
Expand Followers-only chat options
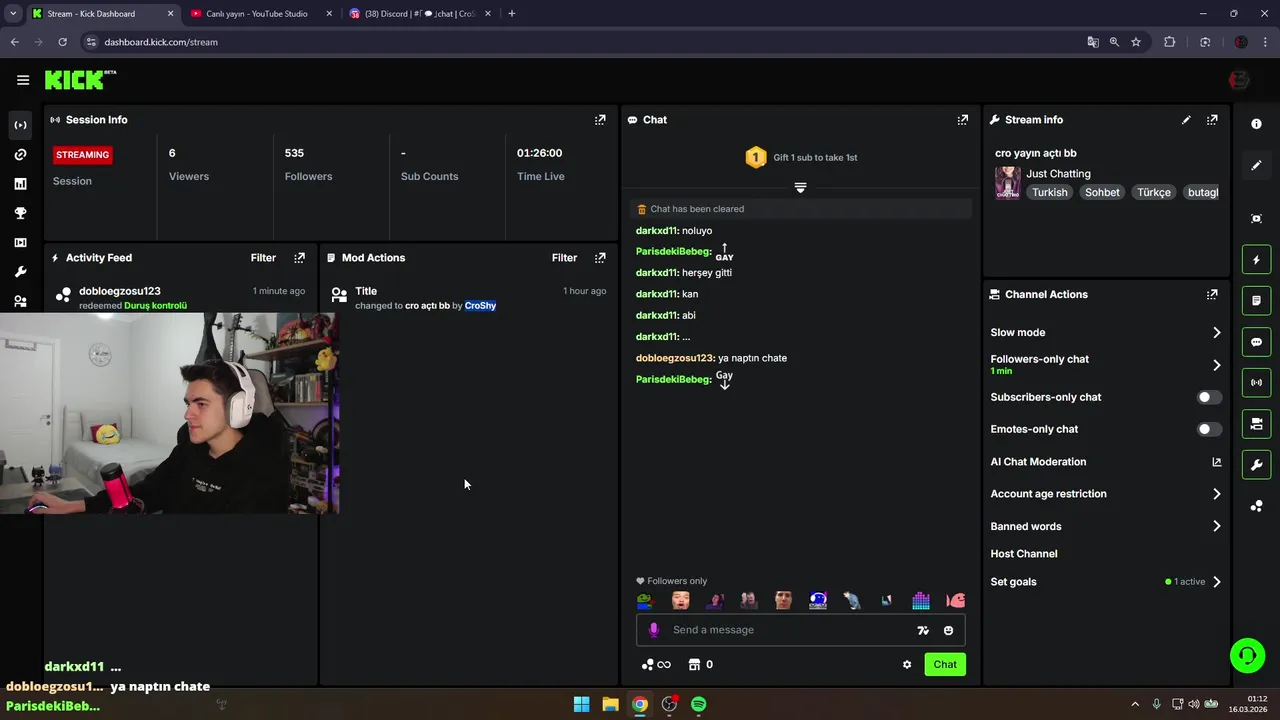point(1217,365)
